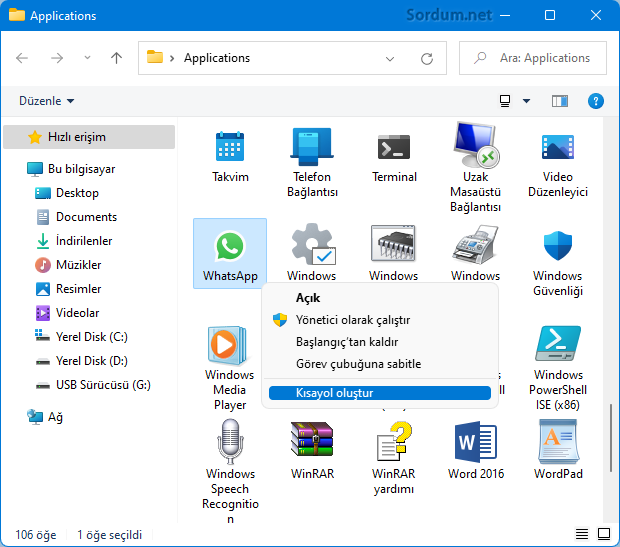Select the Windows memory chip icon
Viewport: 620px width, 547px height.
tap(393, 243)
